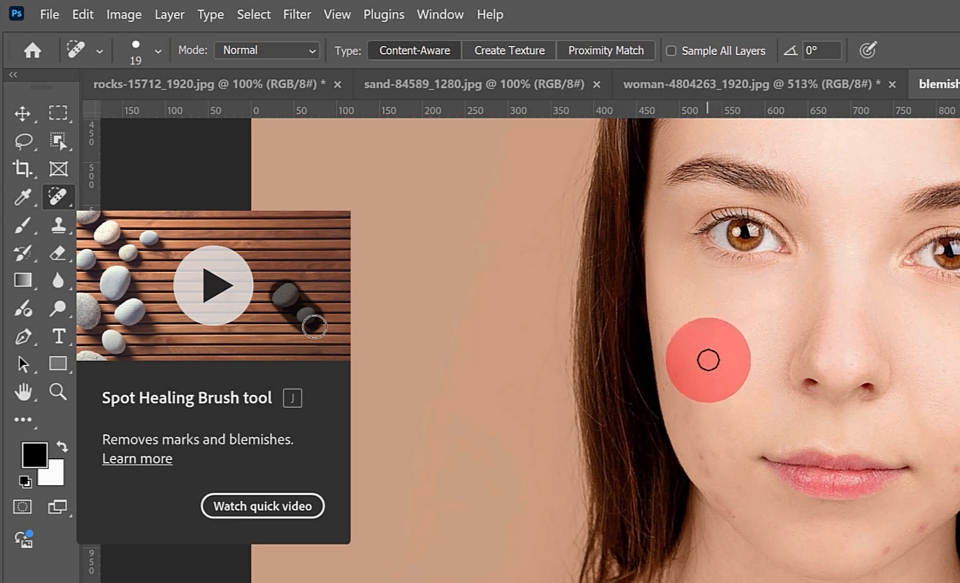Close the woman-4804263_1920.jpg tab
Viewport: 960px width, 583px height.
point(892,85)
